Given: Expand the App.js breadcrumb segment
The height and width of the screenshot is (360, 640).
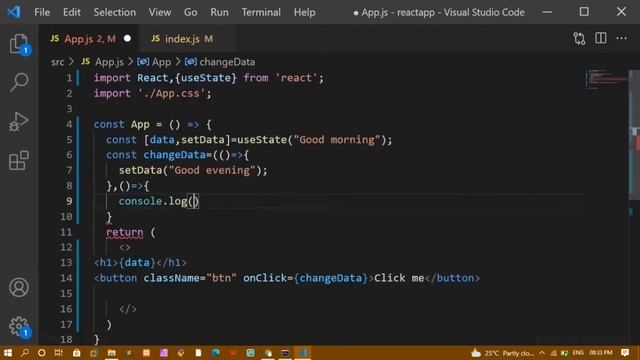Looking at the screenshot, I should tap(102, 62).
